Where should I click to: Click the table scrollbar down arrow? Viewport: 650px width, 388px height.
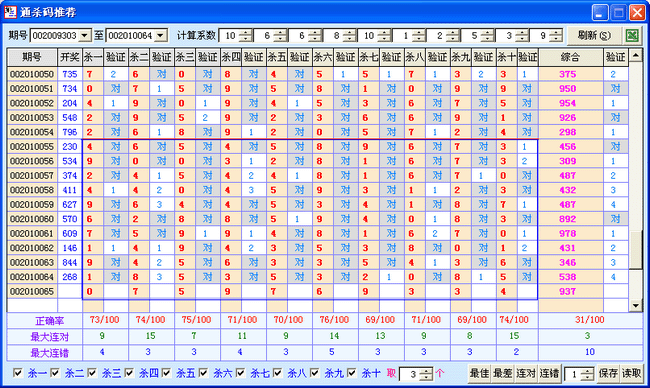click(635, 306)
